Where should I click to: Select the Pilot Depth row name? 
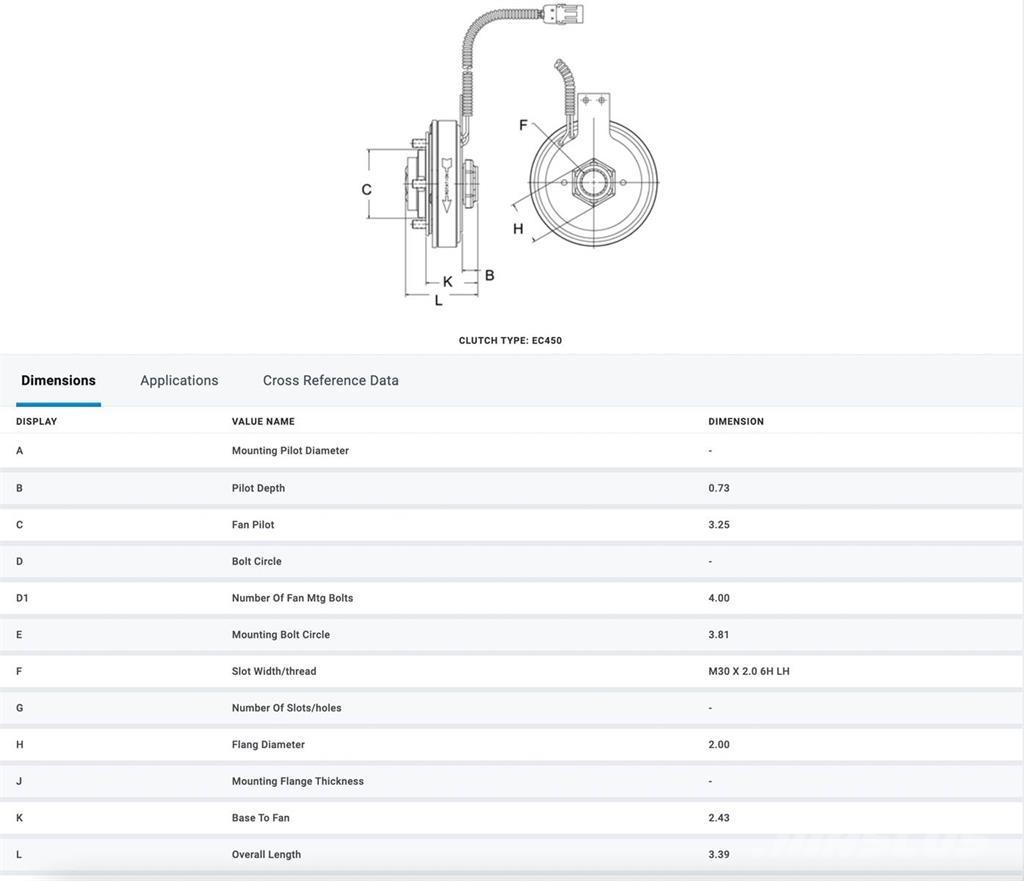pos(258,488)
